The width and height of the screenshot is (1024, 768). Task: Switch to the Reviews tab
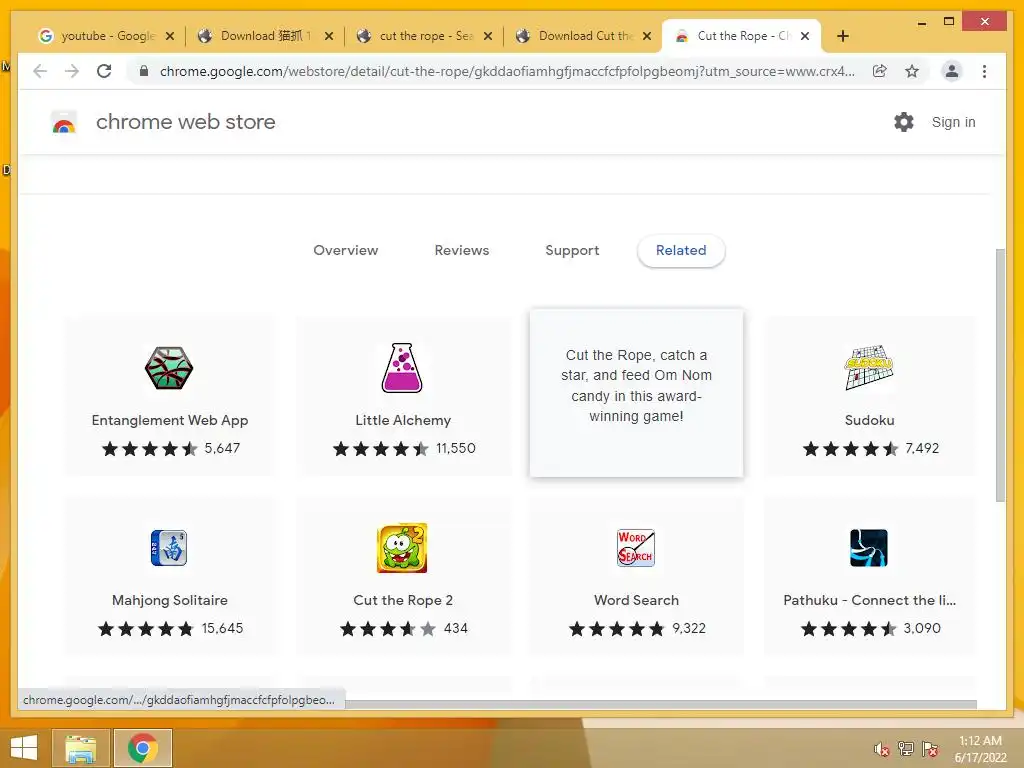tap(462, 250)
